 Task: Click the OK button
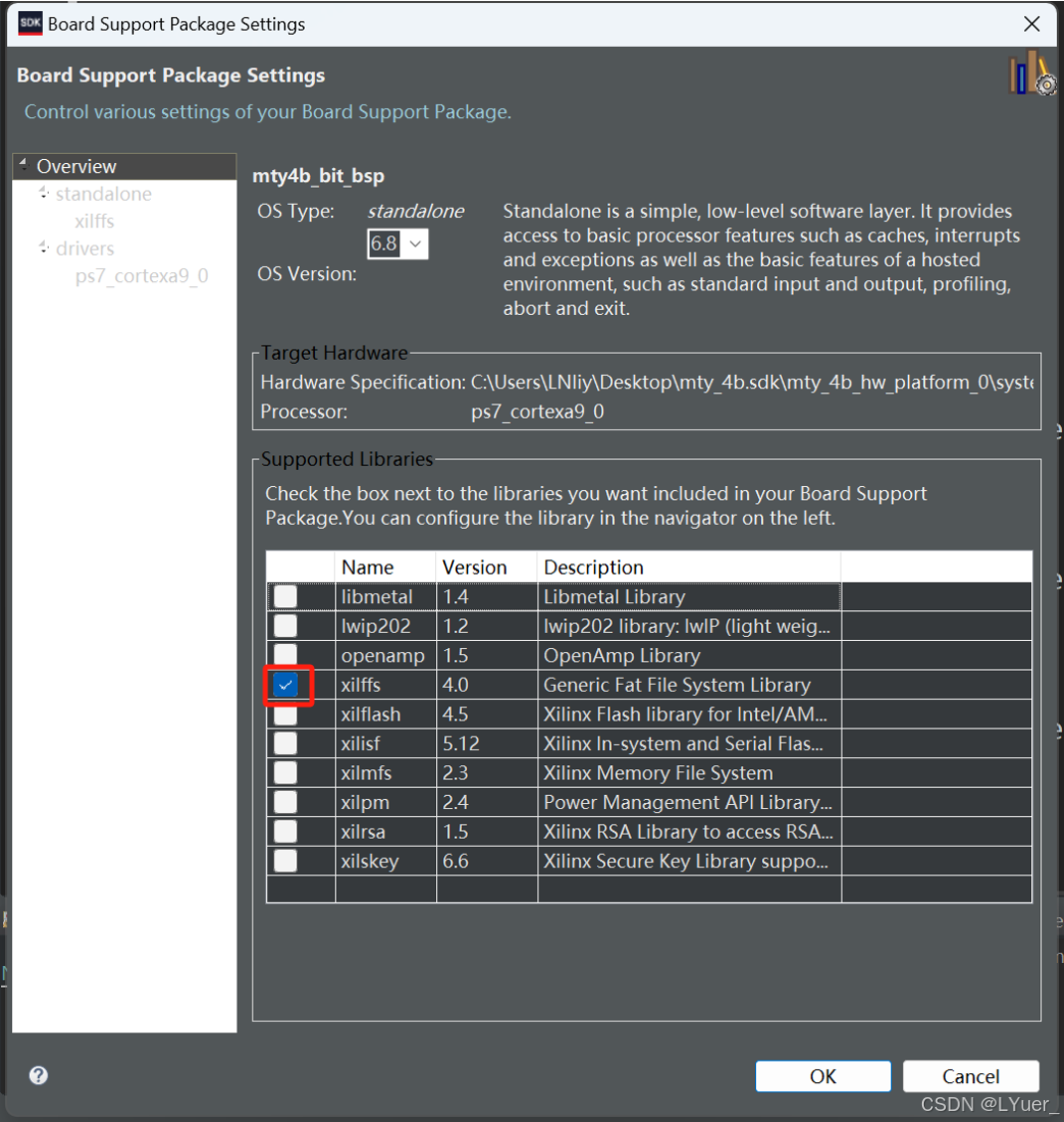point(823,1076)
